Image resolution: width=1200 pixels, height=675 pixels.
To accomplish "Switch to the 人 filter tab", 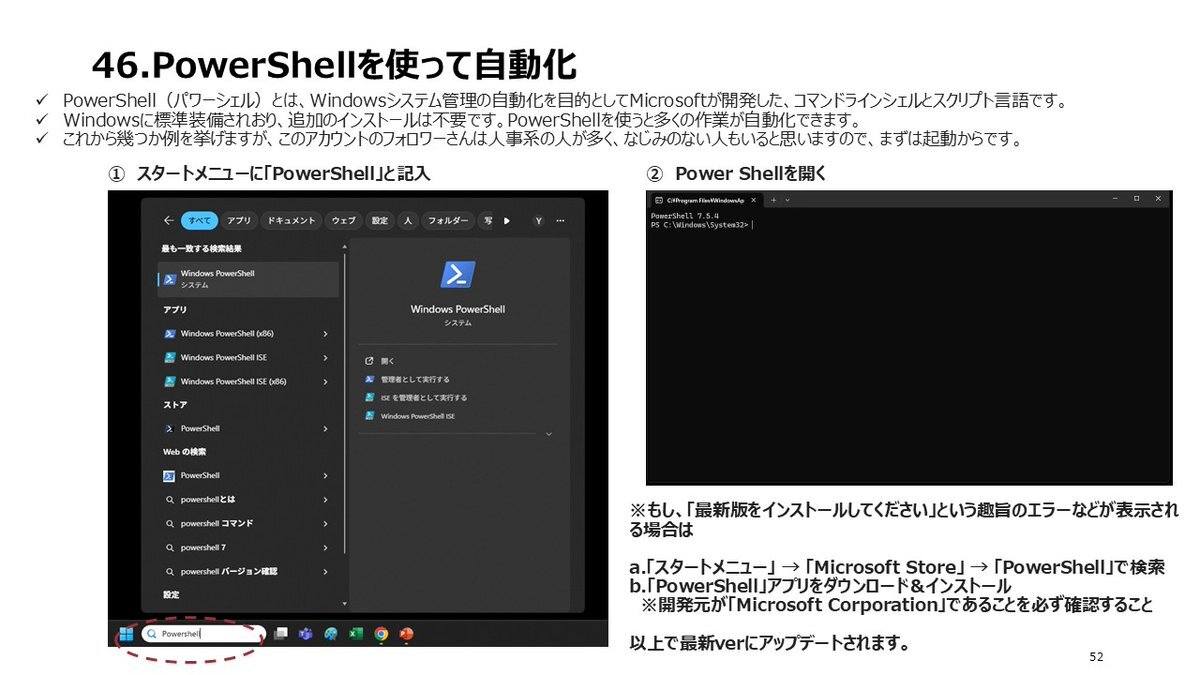I will [x=408, y=220].
